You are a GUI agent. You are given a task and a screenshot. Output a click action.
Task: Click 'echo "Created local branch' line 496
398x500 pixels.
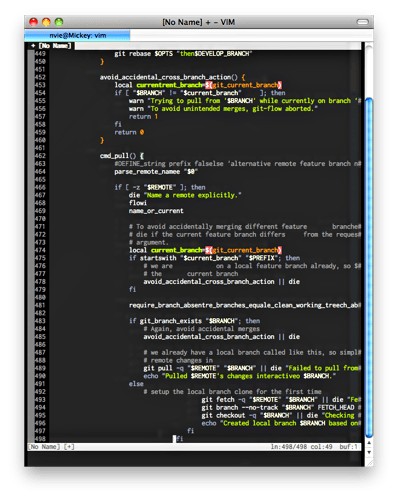click(281, 423)
